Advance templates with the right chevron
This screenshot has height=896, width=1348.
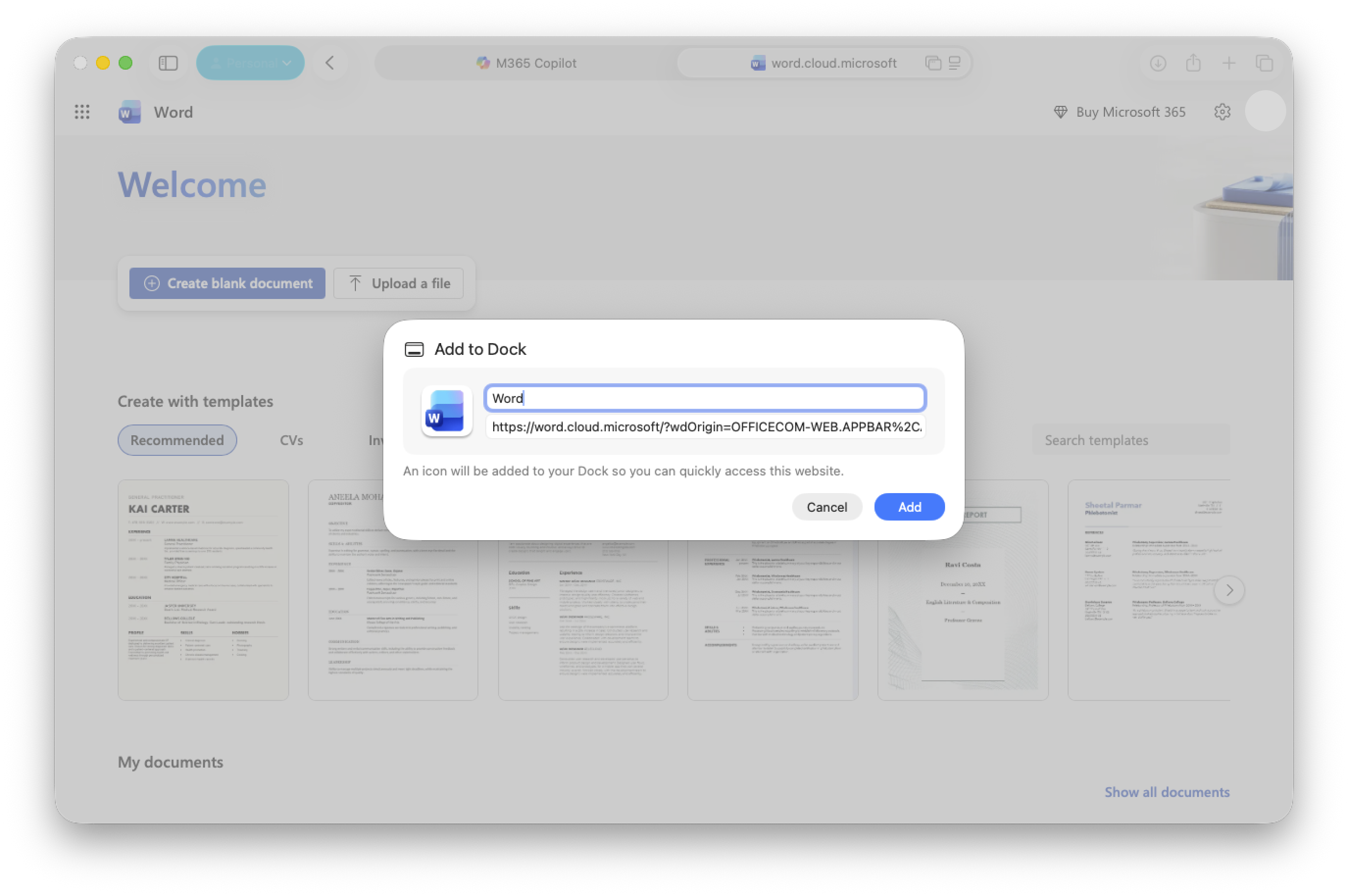tap(1229, 590)
